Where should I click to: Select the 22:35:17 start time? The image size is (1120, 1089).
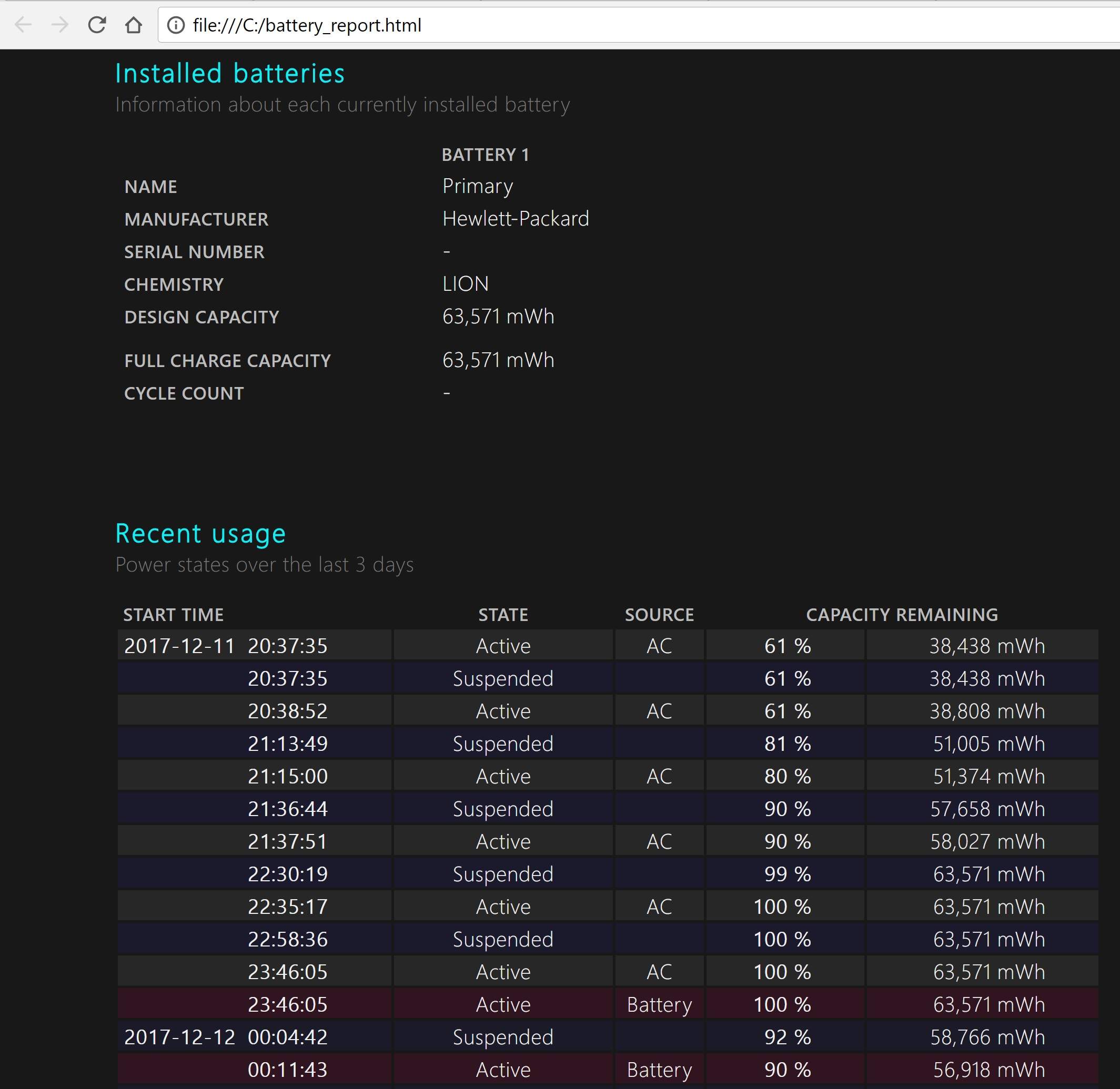(287, 907)
